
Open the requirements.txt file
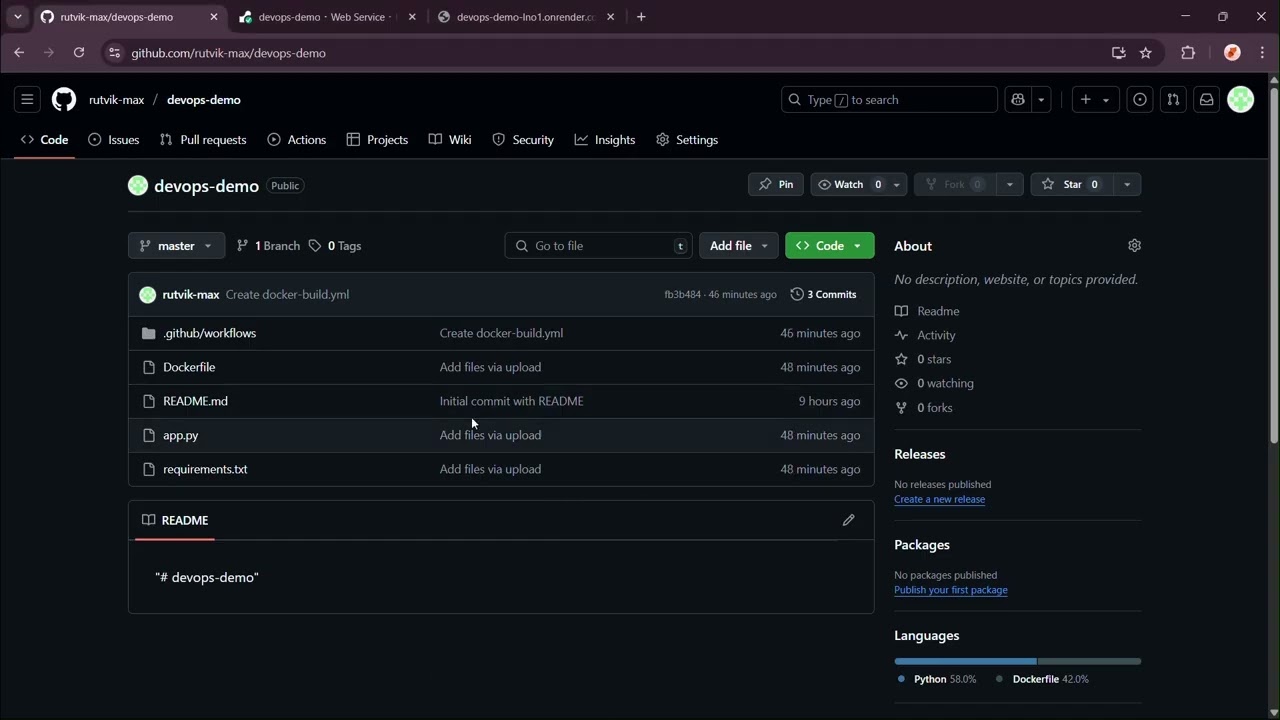[205, 469]
